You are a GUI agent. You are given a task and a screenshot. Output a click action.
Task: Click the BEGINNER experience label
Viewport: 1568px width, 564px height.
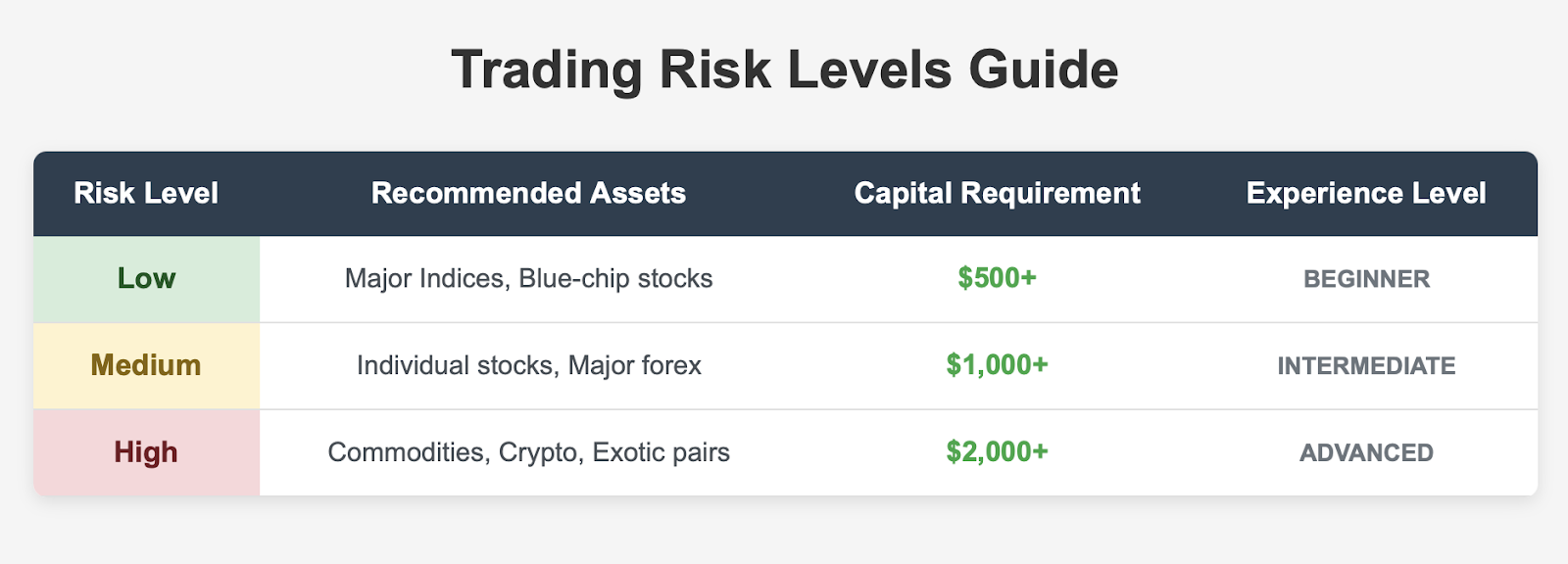pyautogui.click(x=1366, y=279)
